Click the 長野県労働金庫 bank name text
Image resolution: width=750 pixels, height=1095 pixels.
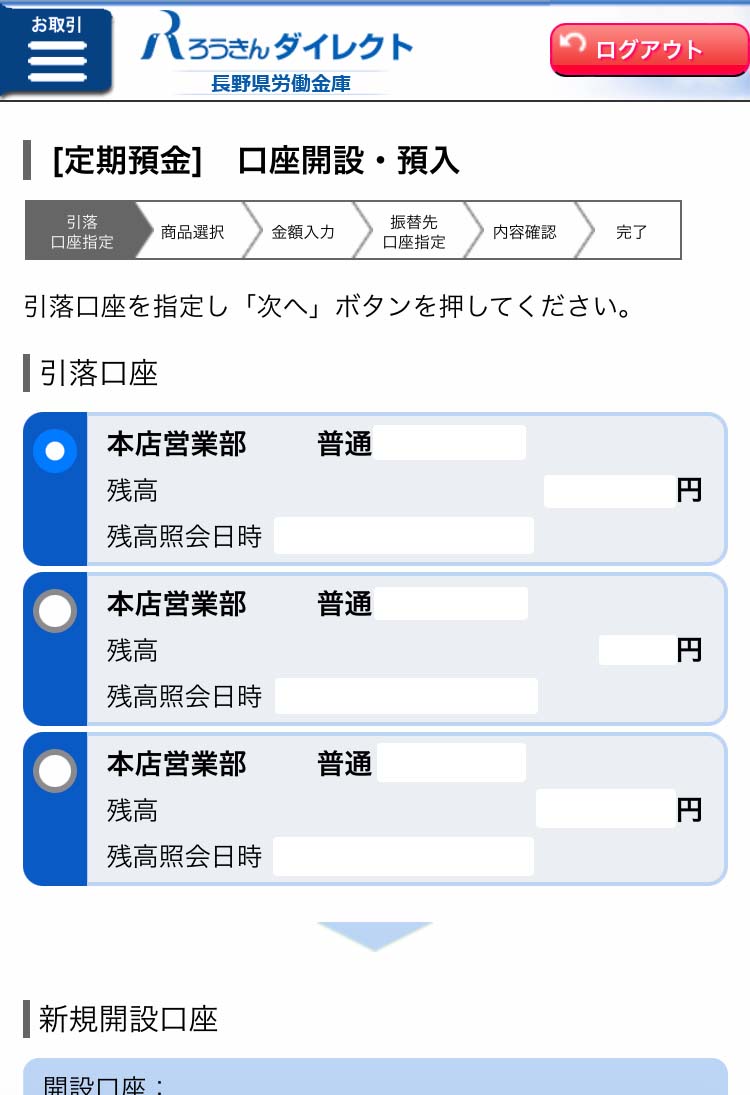pyautogui.click(x=281, y=84)
